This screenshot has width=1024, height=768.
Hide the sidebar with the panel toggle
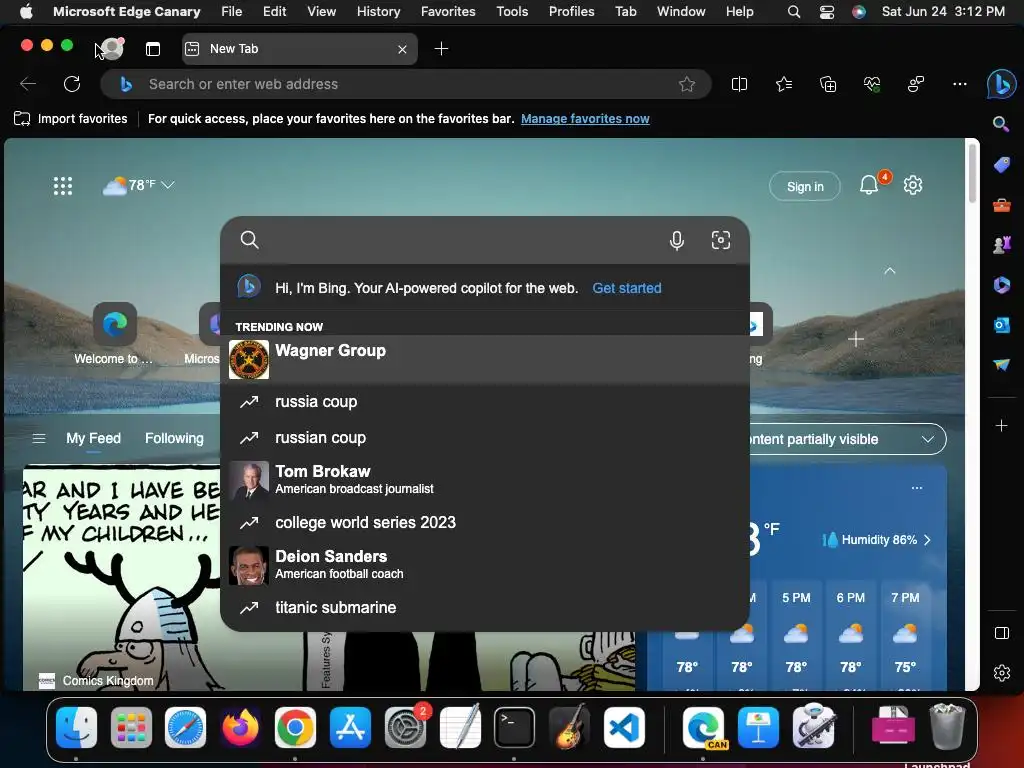click(x=1001, y=633)
